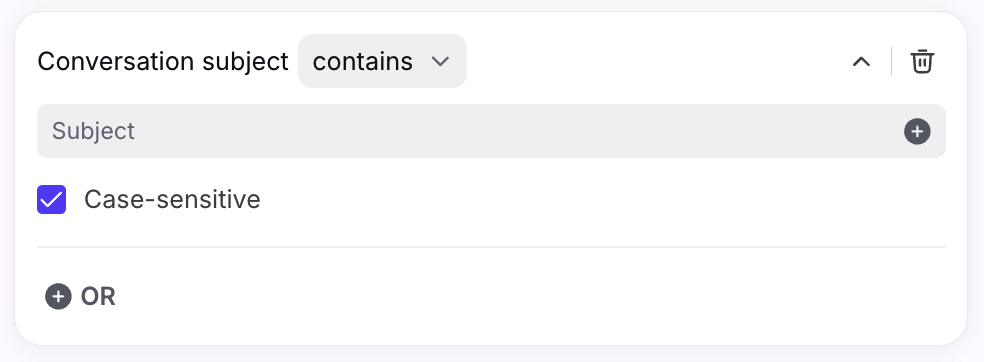Click the Conversation subject label
Image resolution: width=984 pixels, height=362 pixels.
(163, 61)
